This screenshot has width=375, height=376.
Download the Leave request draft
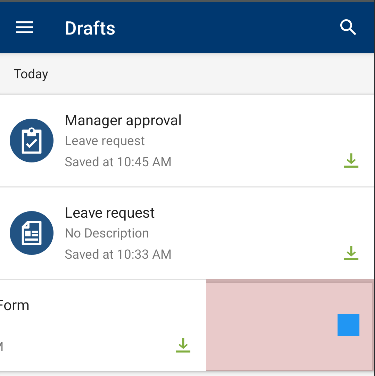click(x=351, y=253)
